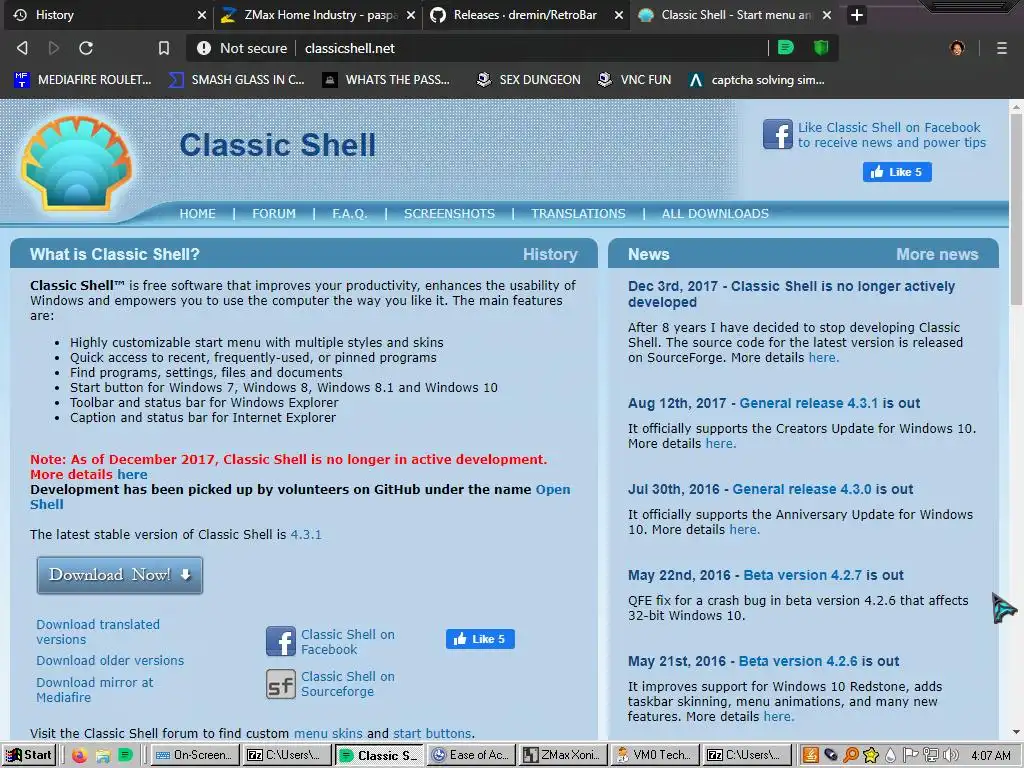Click the Classic Shell seashell logo
Screen dimensions: 1024x768
[x=76, y=163]
